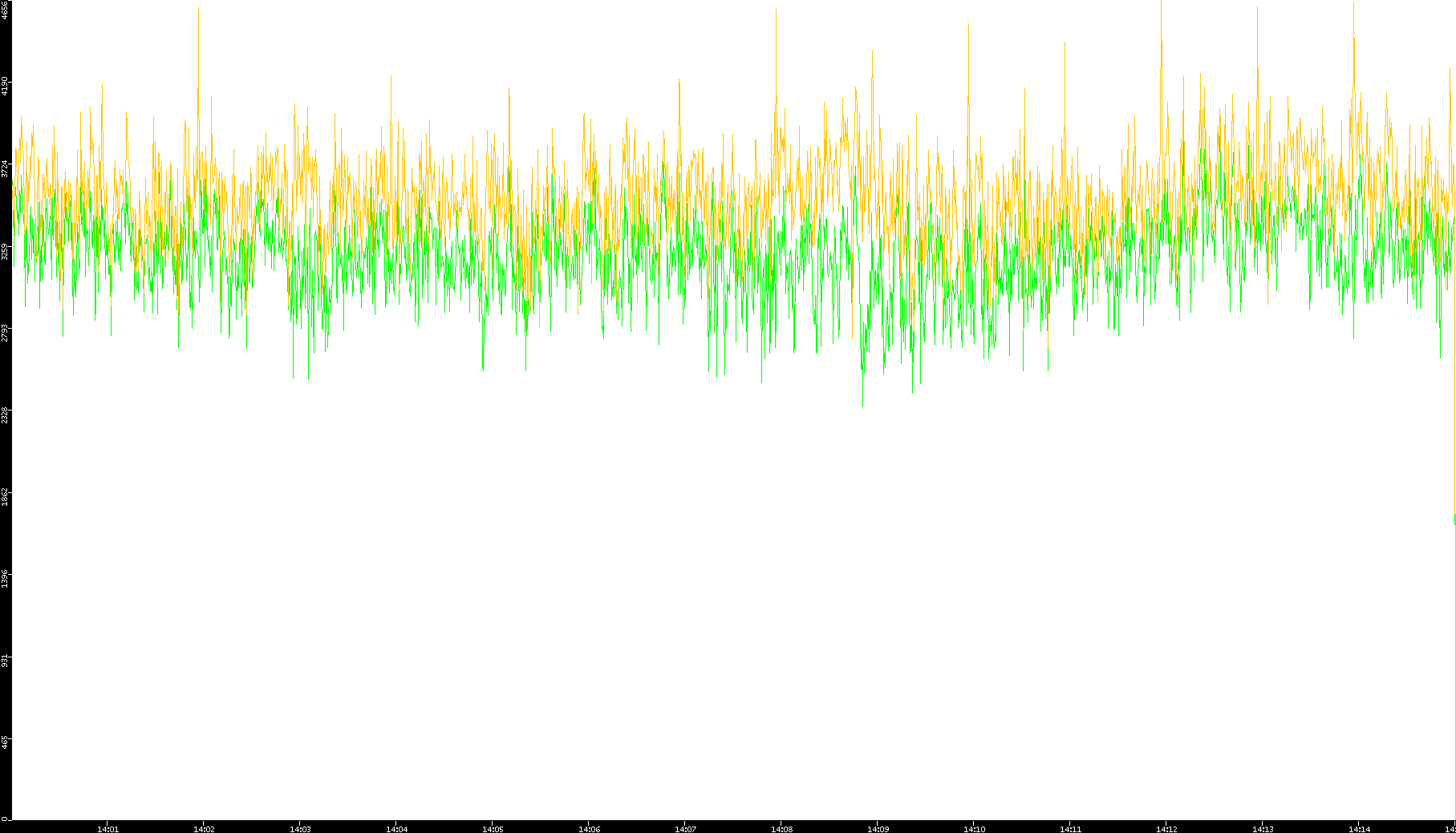Select the 2793 value on vertical axis

click(6, 332)
